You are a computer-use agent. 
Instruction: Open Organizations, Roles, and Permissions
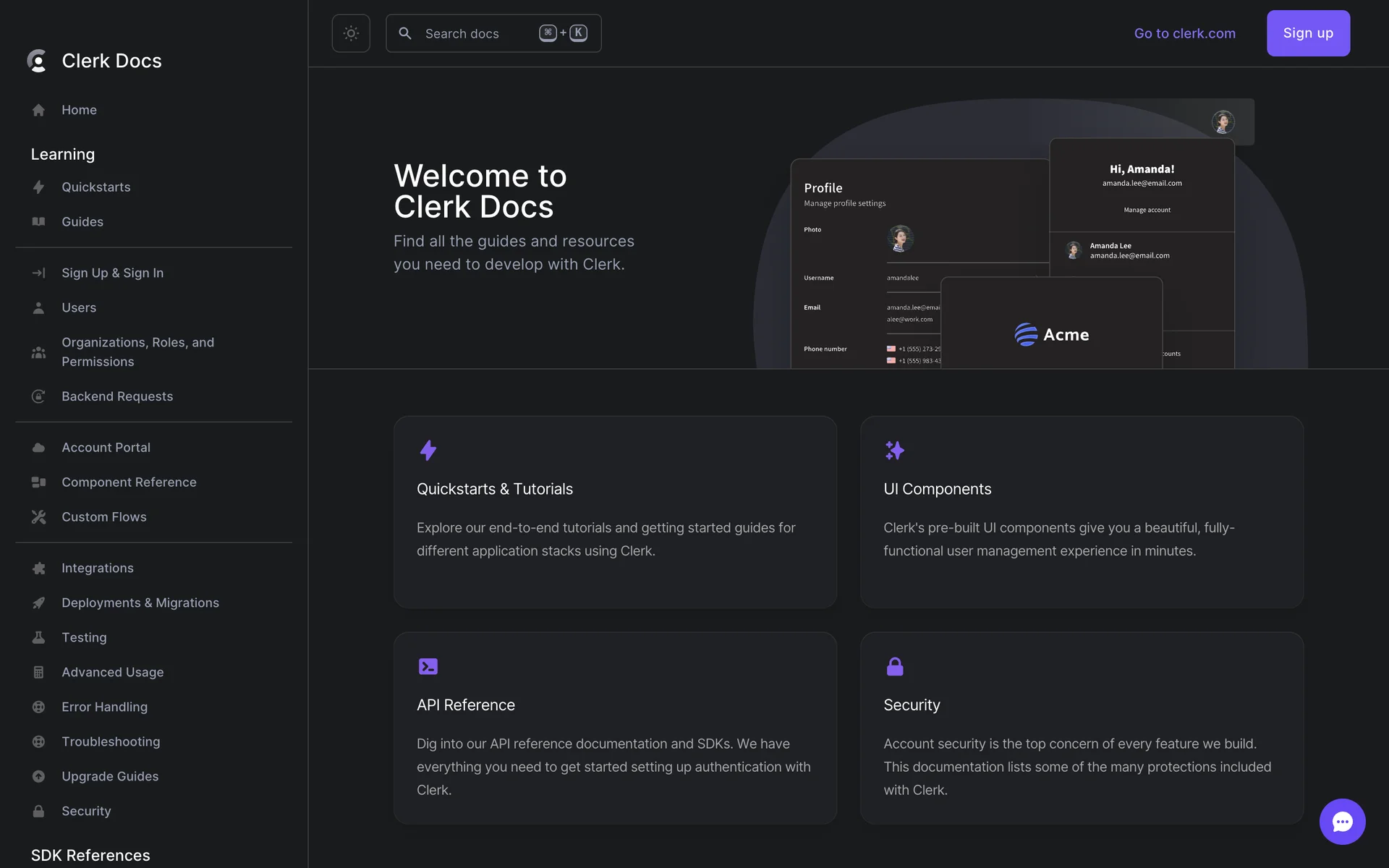tap(137, 352)
